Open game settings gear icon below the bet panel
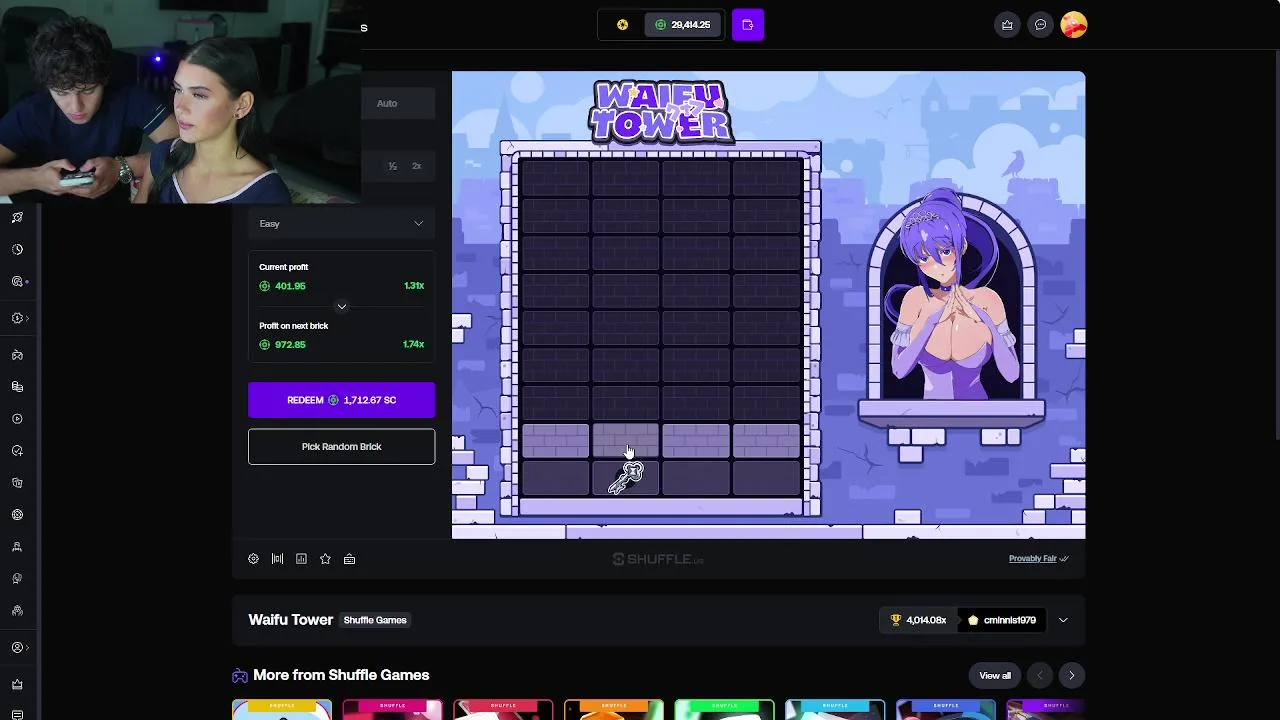1280x720 pixels. 253,559
